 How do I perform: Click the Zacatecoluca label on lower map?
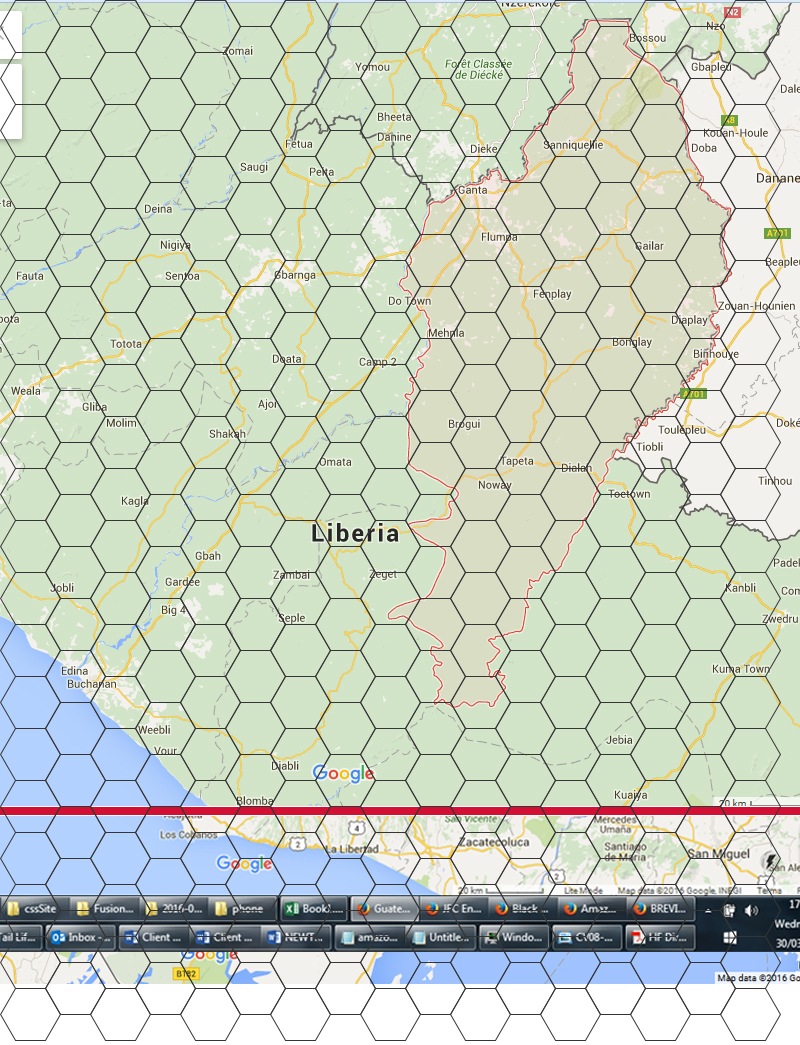point(494,842)
